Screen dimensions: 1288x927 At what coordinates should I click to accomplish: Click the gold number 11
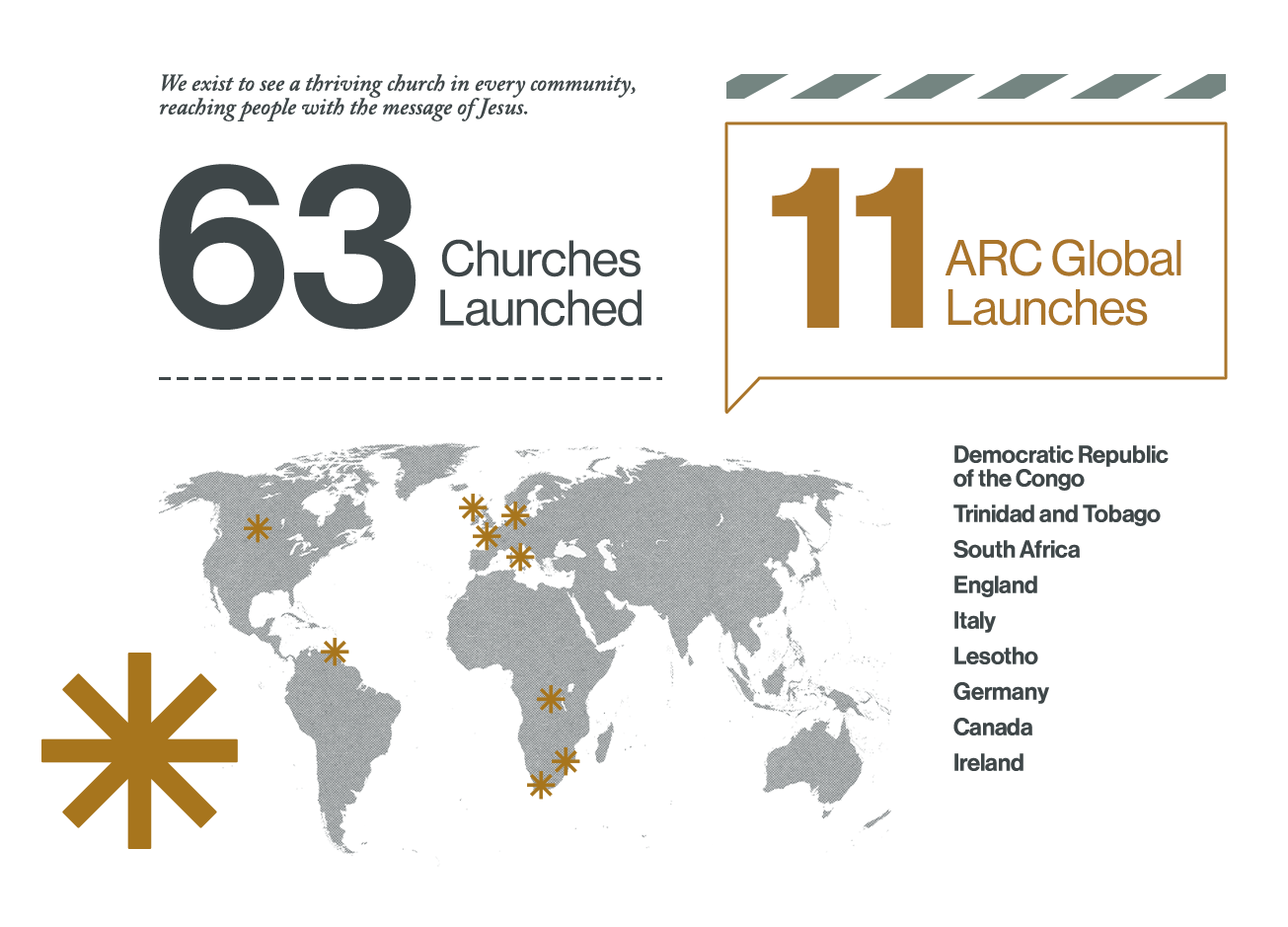[847, 247]
